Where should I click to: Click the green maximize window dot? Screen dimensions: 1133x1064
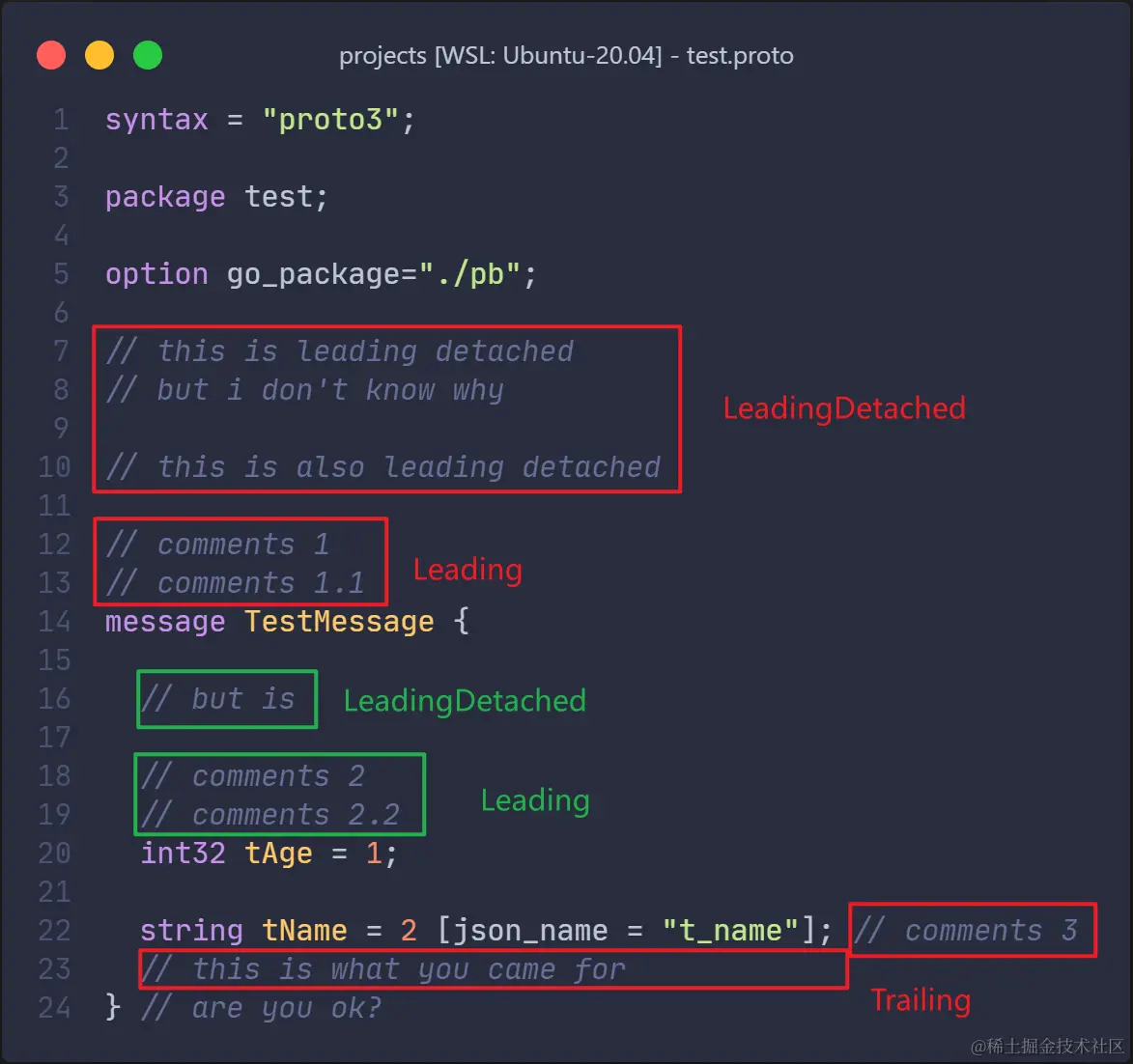pos(148,56)
